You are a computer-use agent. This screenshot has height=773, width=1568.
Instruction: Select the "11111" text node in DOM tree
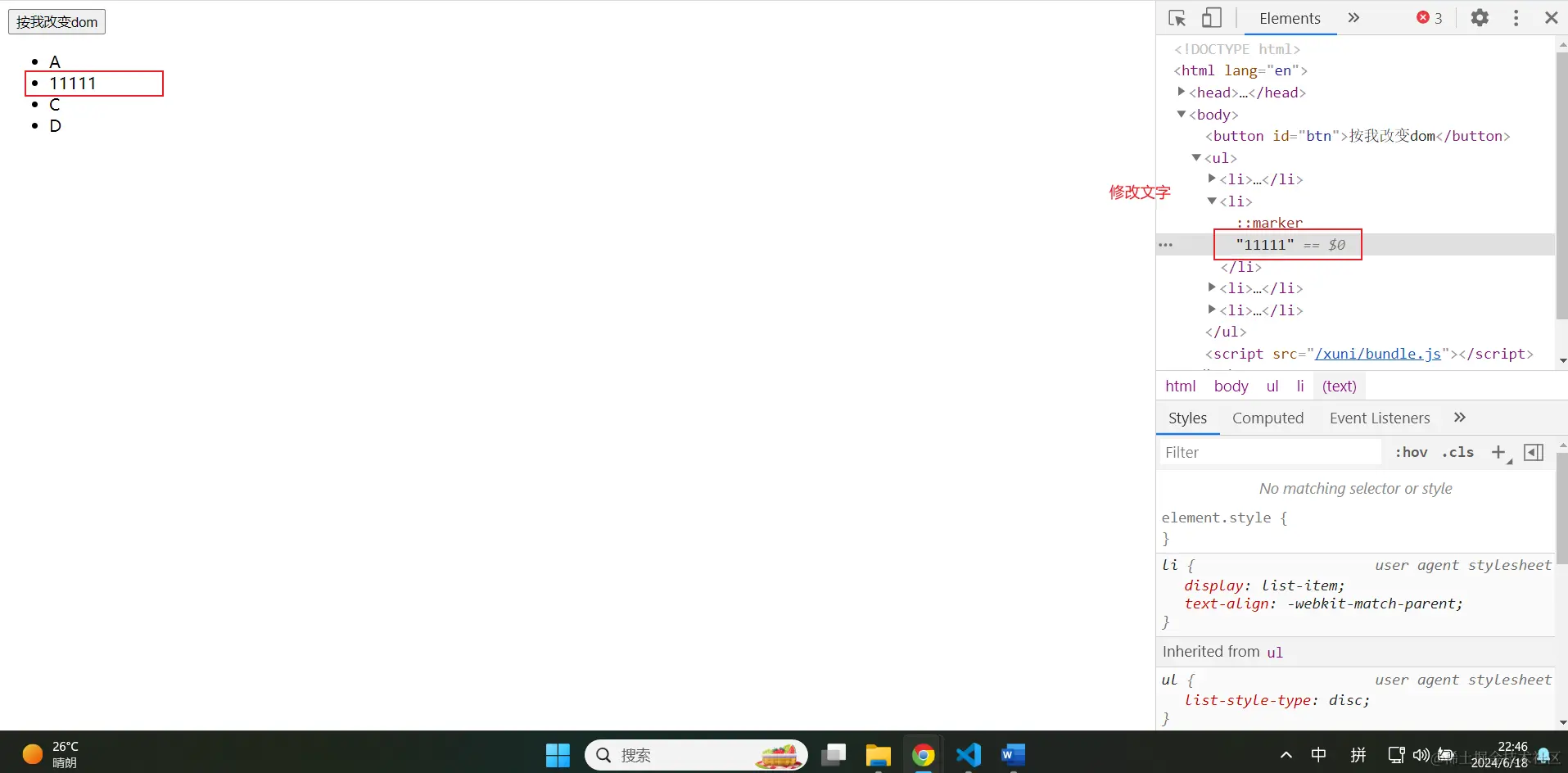(1265, 245)
